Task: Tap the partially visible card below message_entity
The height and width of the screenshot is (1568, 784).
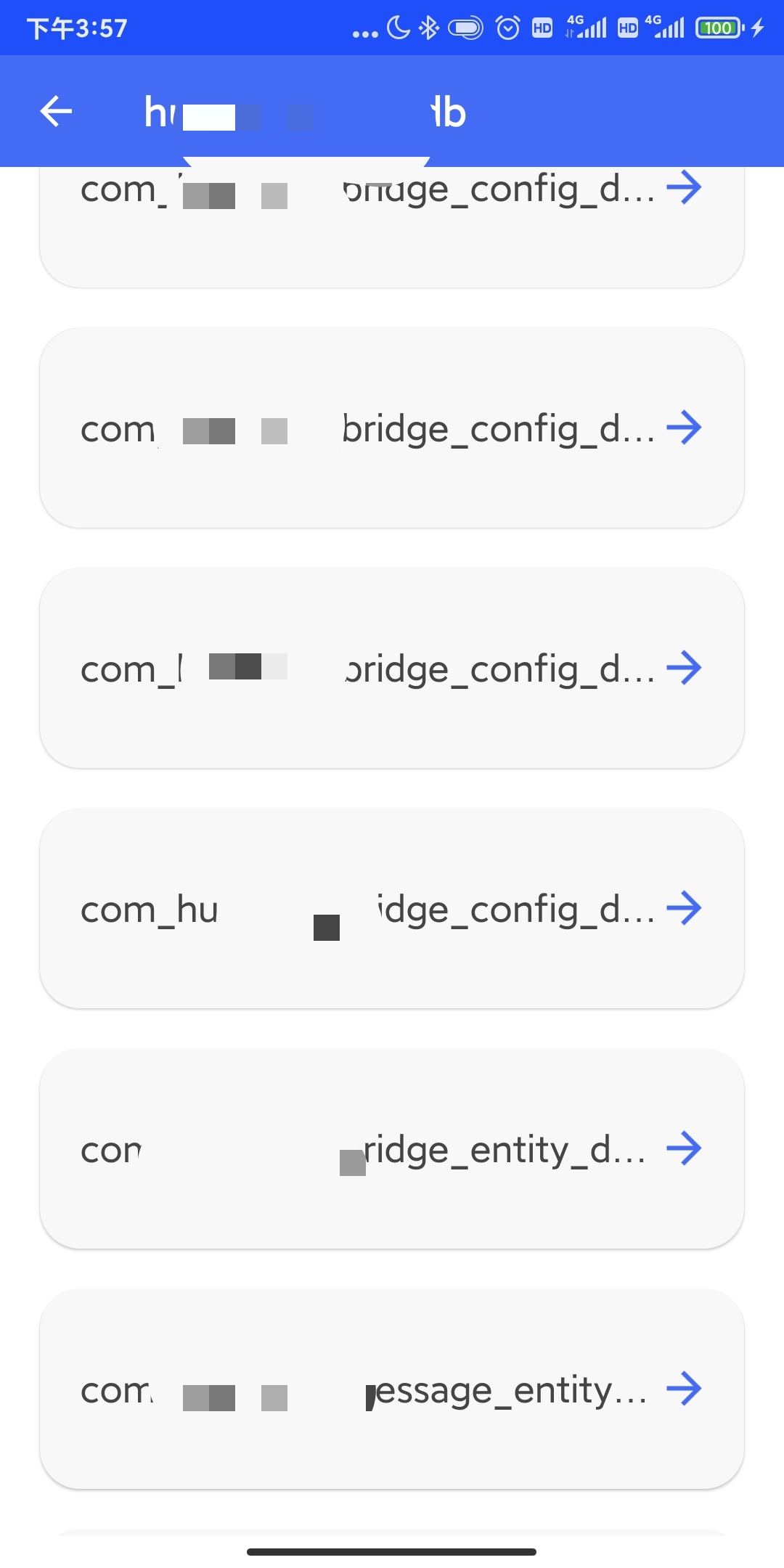Action: tap(392, 1539)
